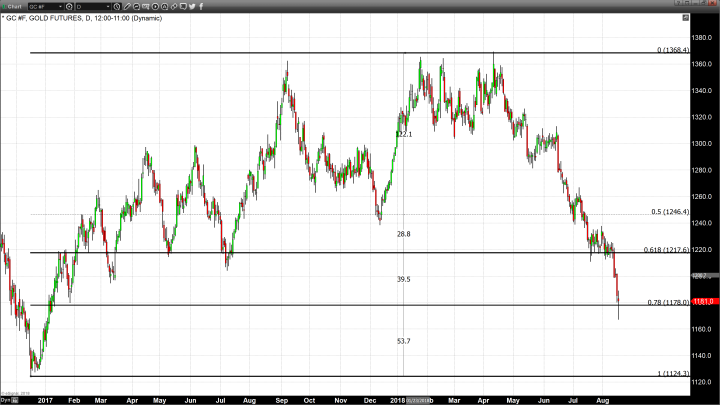
Task: Click the 0 (1368.4) Fibonacci level label
Action: pyautogui.click(x=673, y=50)
